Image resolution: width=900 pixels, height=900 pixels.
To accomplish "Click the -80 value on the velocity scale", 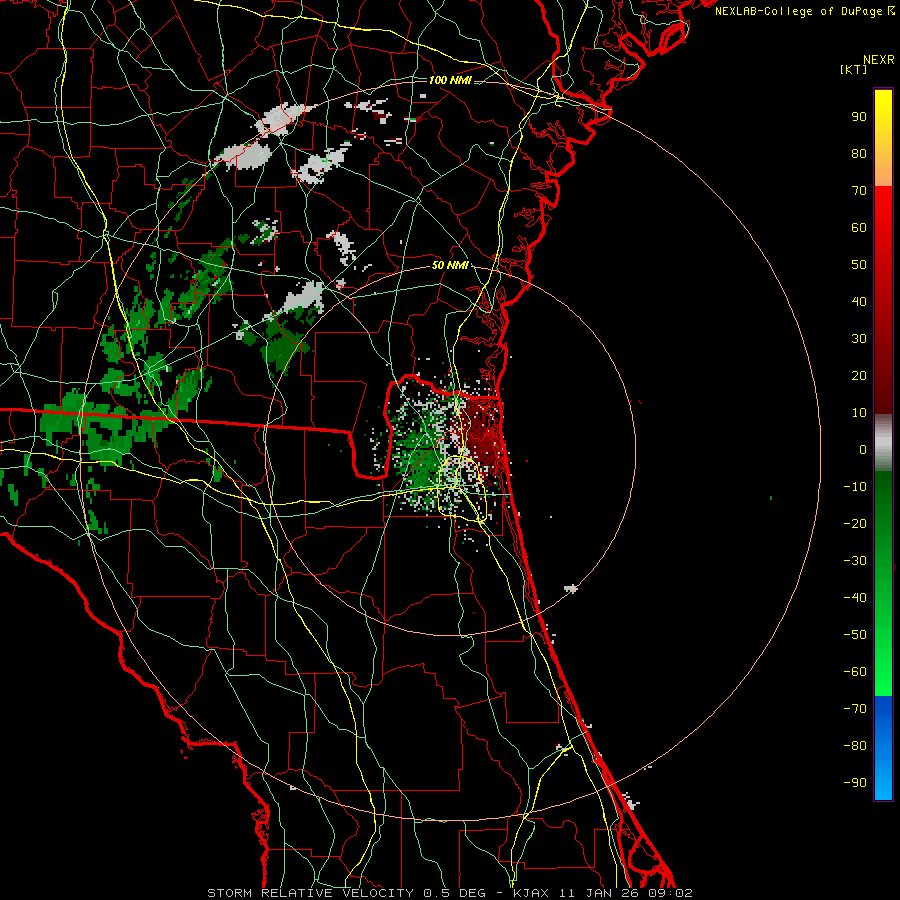I will click(x=855, y=746).
